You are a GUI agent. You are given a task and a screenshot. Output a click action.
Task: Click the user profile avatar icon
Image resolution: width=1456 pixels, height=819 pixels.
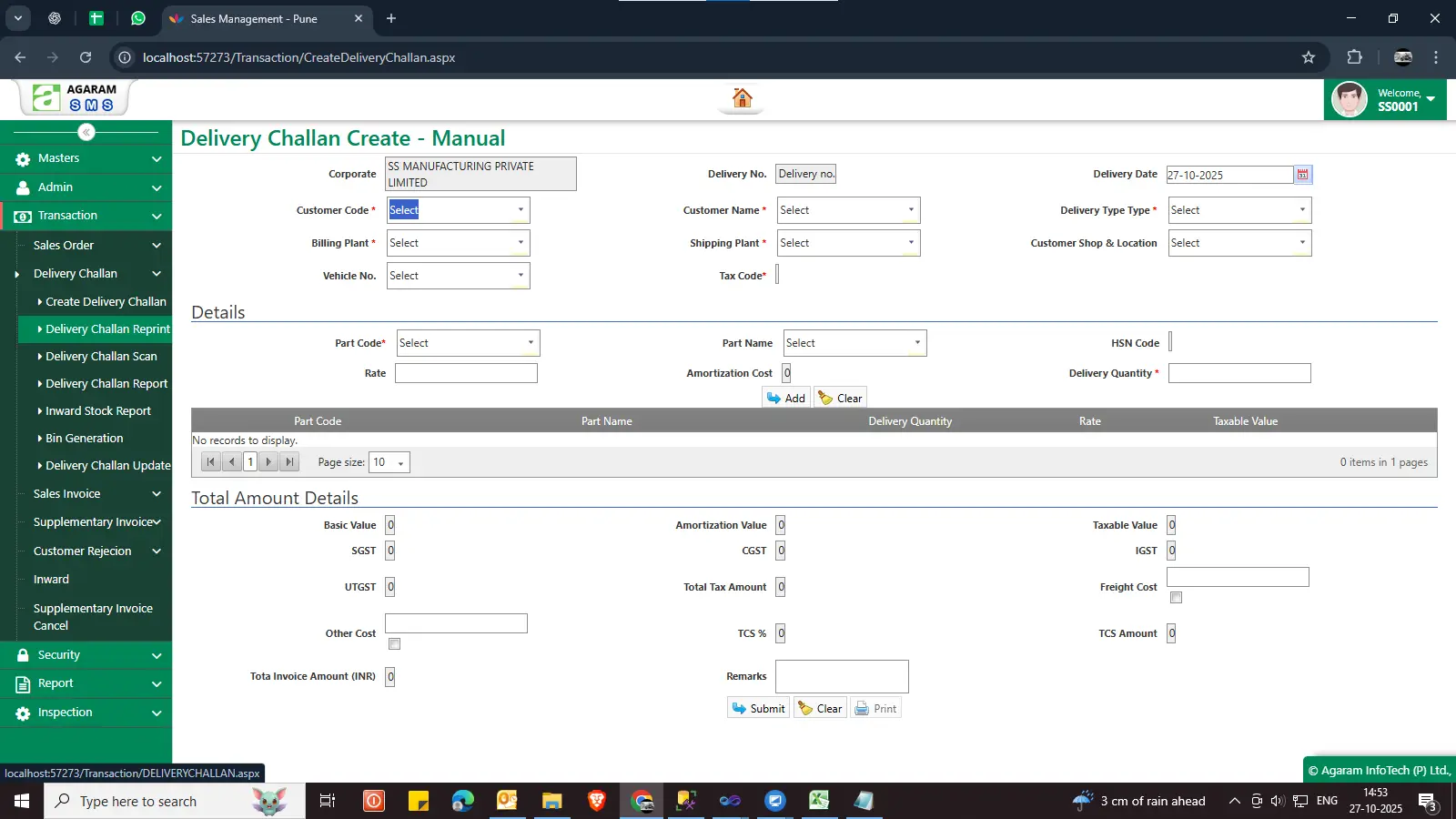pos(1349,99)
